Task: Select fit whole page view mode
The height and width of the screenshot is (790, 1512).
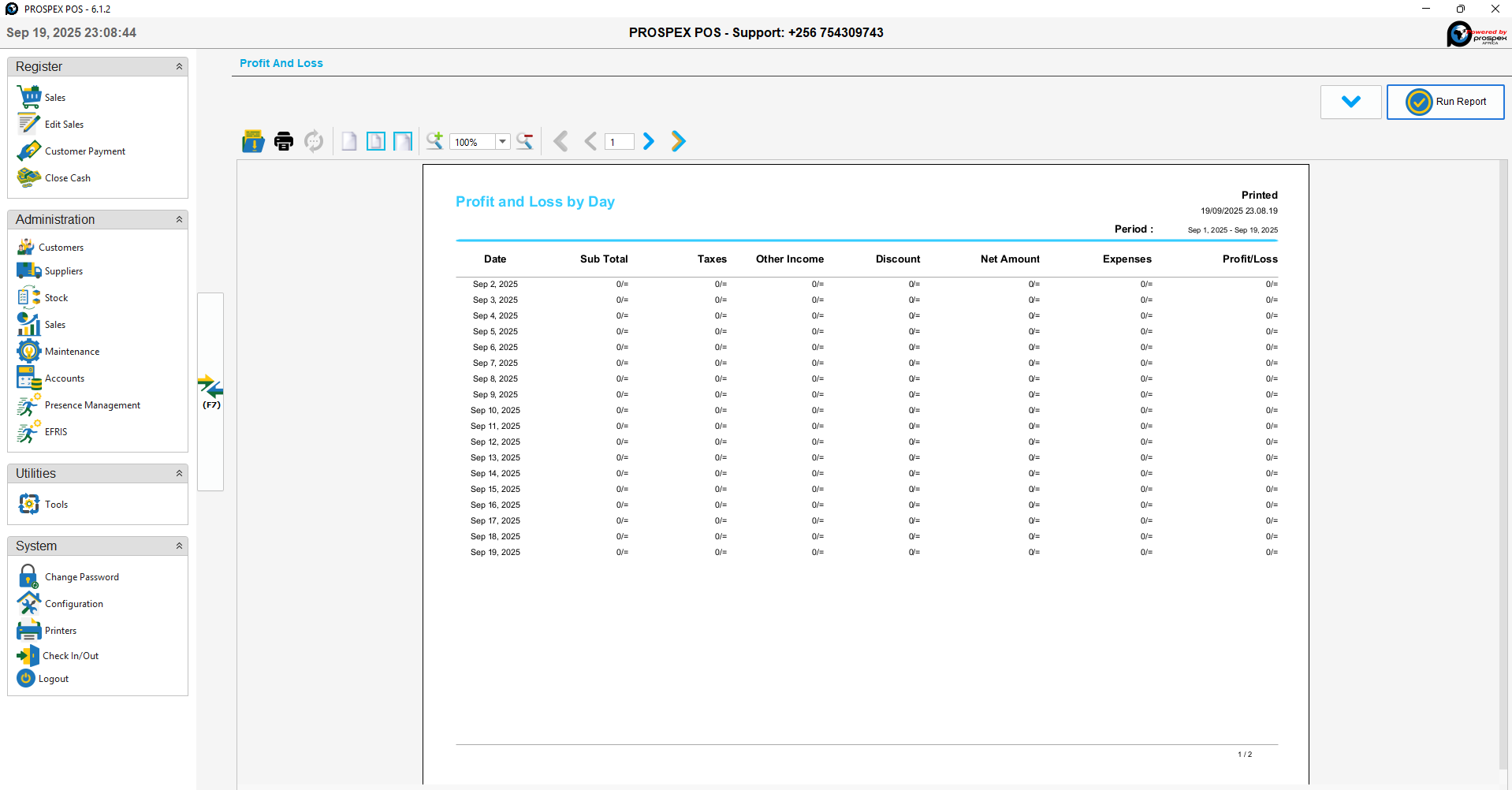Action: pyautogui.click(x=376, y=141)
